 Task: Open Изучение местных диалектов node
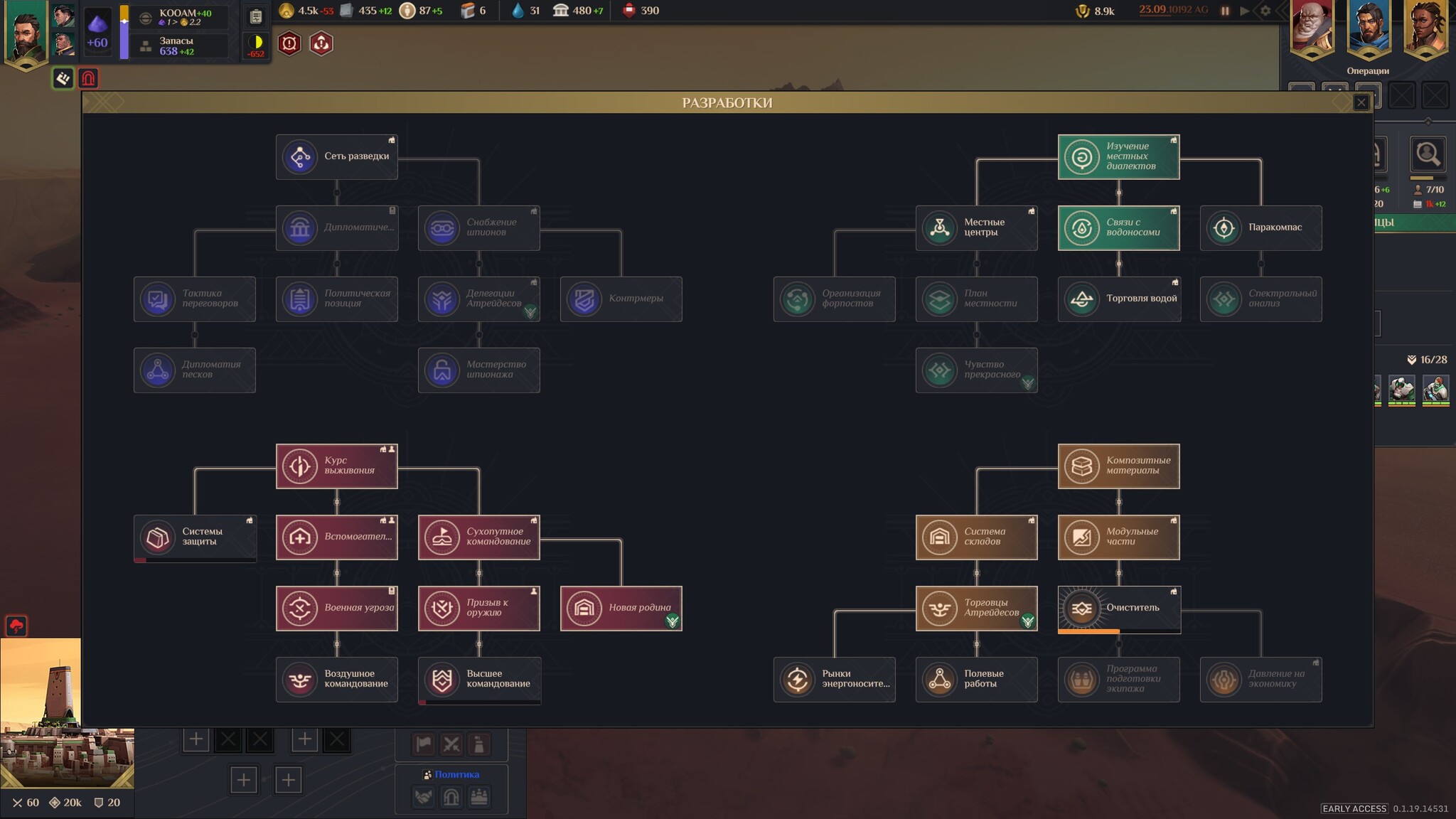click(x=1118, y=156)
